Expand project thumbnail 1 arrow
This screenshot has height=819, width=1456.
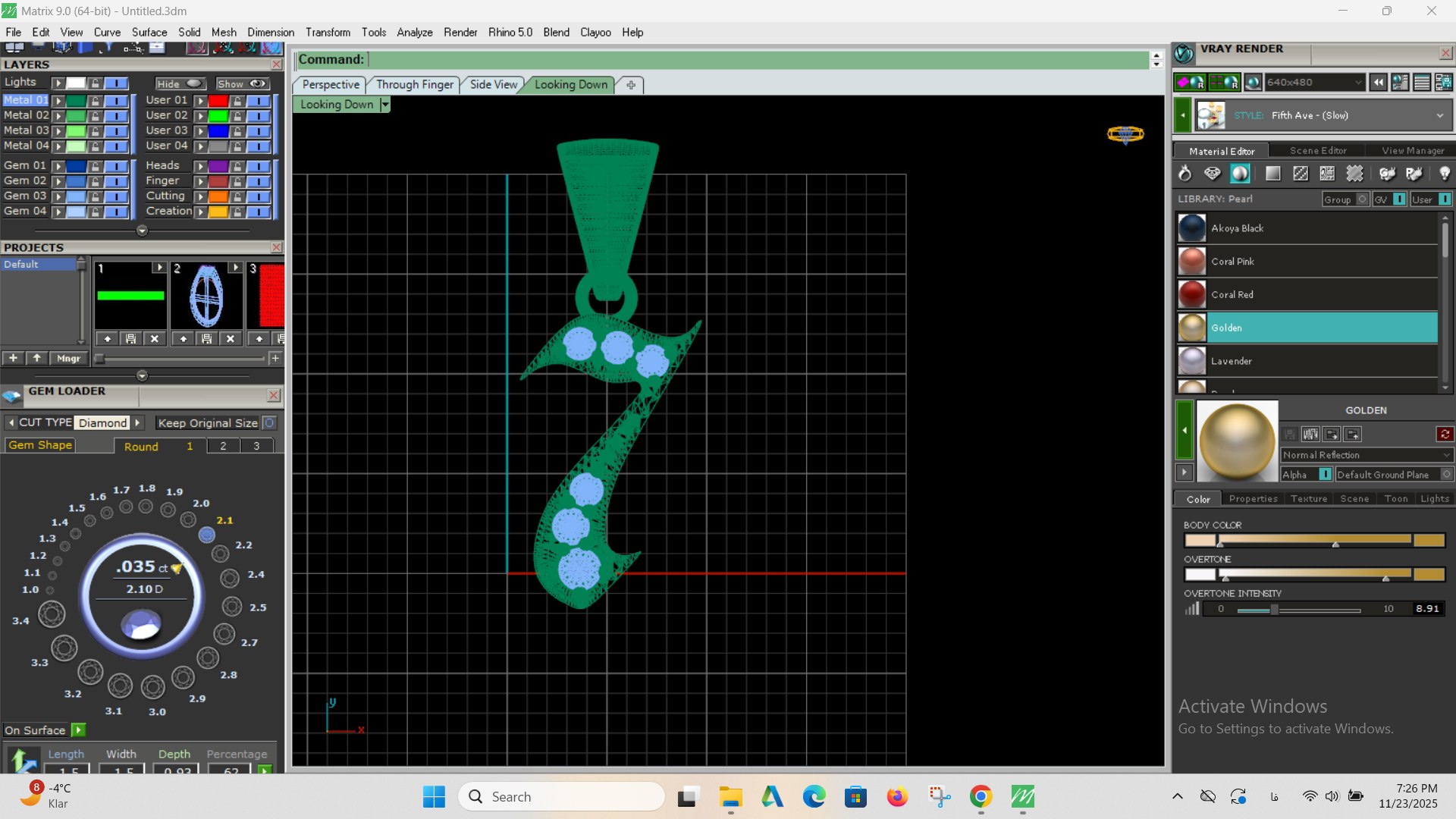pyautogui.click(x=158, y=268)
